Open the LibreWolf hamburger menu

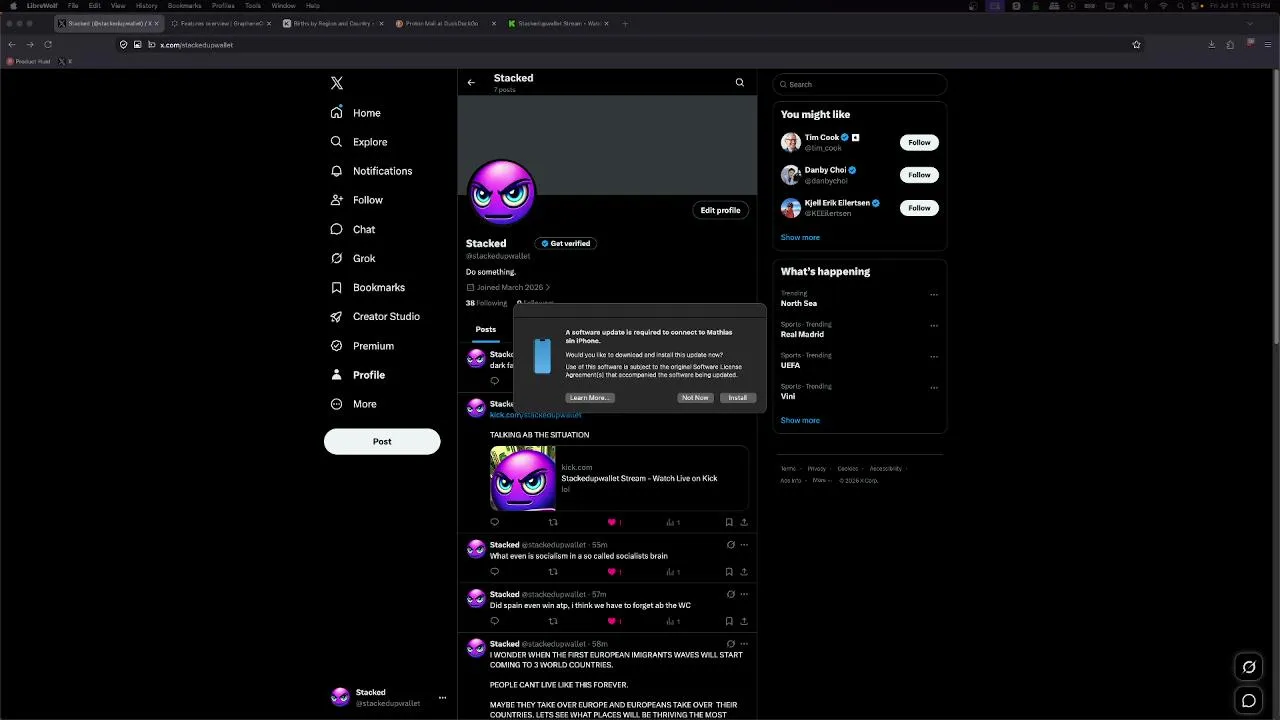click(1267, 44)
